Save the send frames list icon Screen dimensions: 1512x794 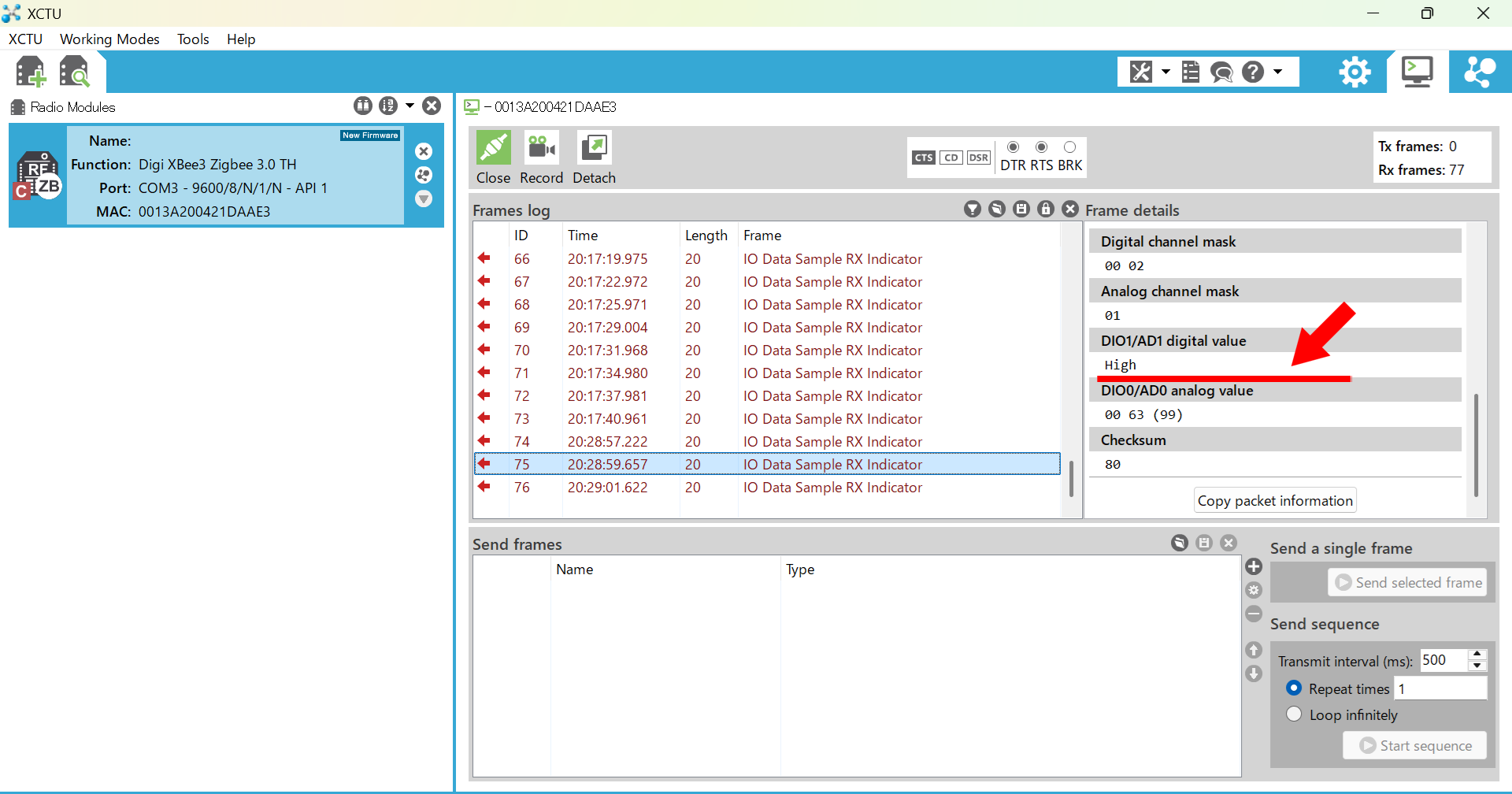(1204, 543)
